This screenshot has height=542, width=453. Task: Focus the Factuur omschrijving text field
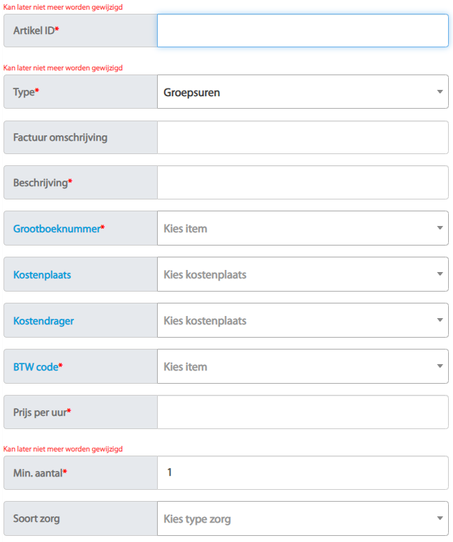pyautogui.click(x=303, y=137)
